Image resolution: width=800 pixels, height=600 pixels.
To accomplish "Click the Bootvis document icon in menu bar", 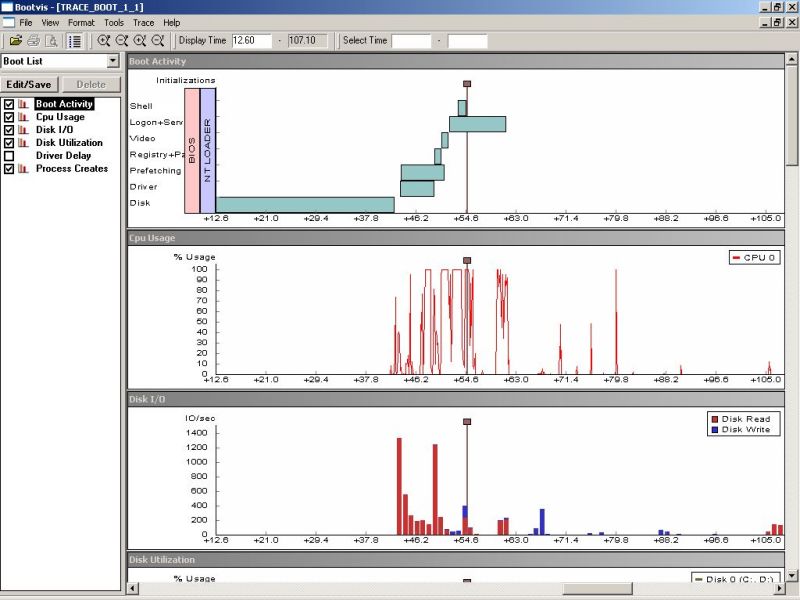I will (9, 22).
